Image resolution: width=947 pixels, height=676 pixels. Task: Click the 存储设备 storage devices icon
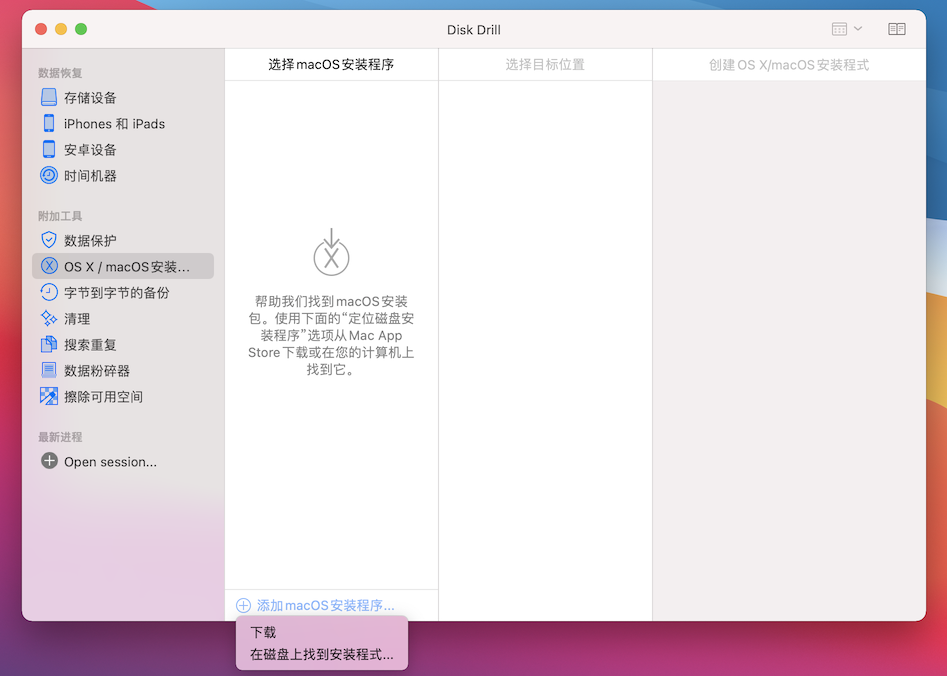(49, 97)
